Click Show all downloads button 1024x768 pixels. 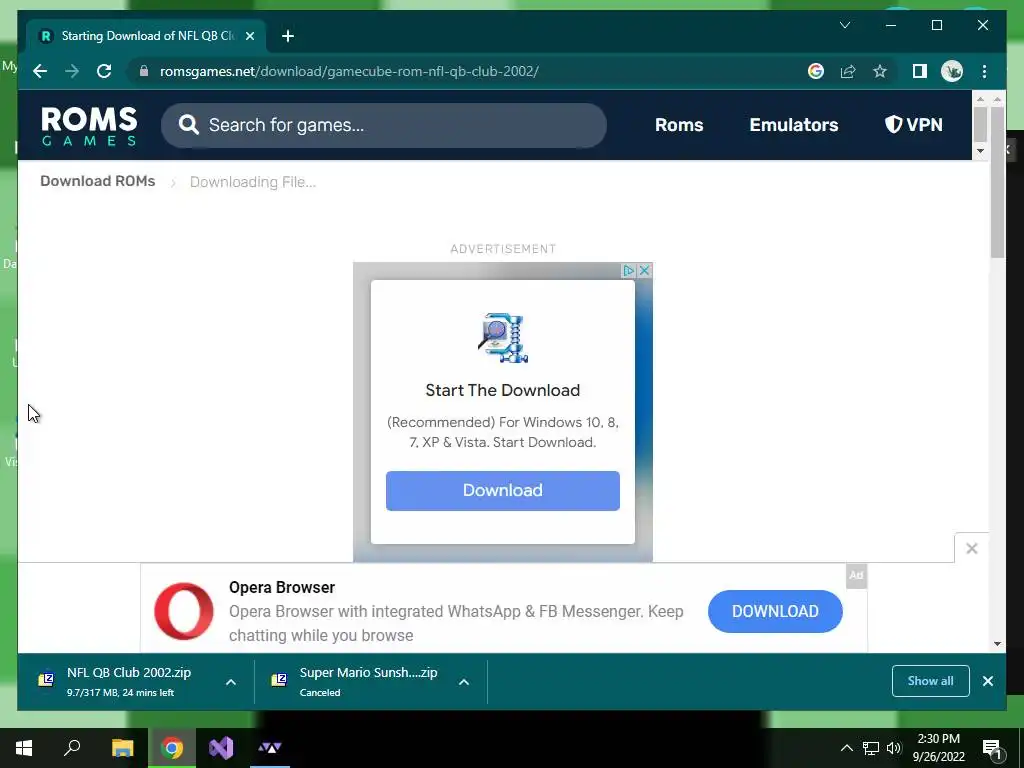click(x=931, y=680)
